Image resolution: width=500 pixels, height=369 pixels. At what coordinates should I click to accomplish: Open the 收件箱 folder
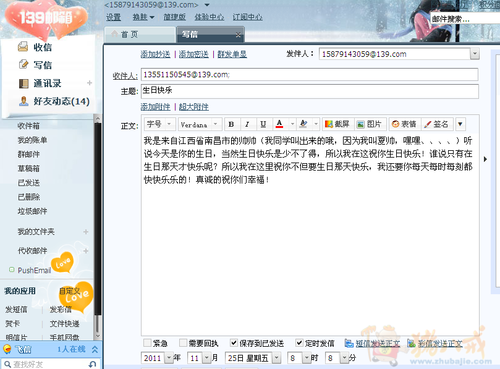click(x=29, y=126)
